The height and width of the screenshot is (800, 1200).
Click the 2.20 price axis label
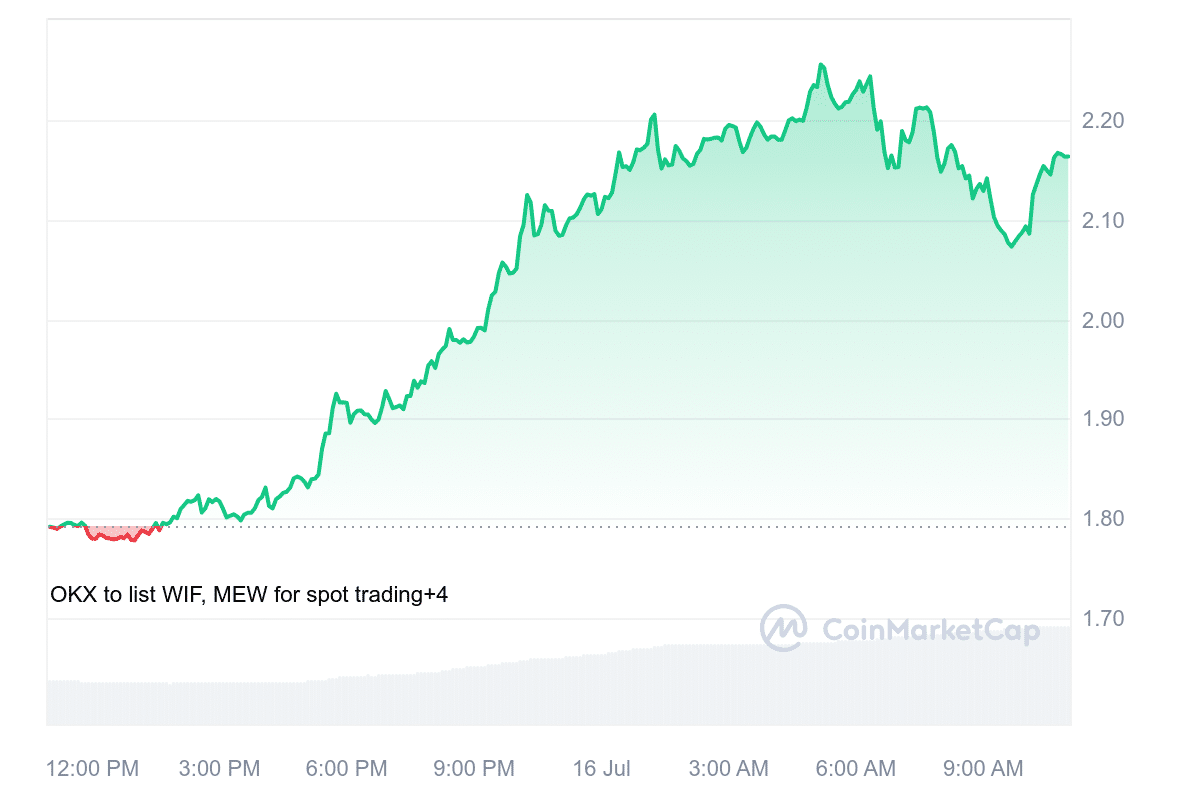click(x=1103, y=121)
